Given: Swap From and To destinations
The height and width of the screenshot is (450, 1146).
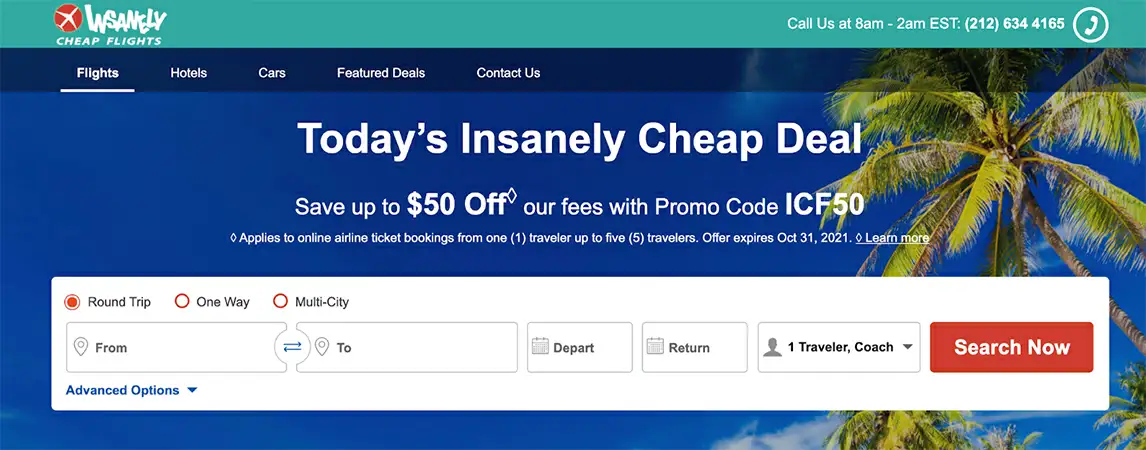Looking at the screenshot, I should click(292, 347).
